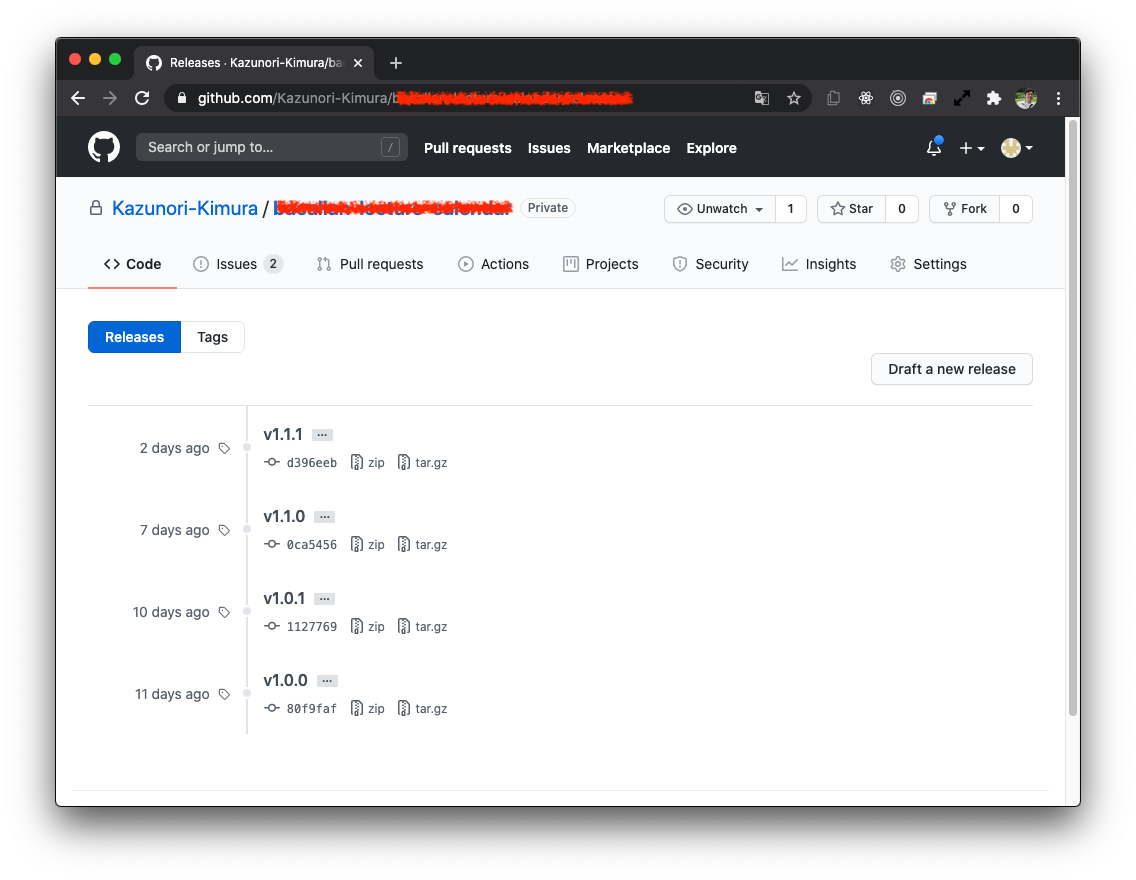Expand v1.1.0 ellipsis details

(x=325, y=516)
